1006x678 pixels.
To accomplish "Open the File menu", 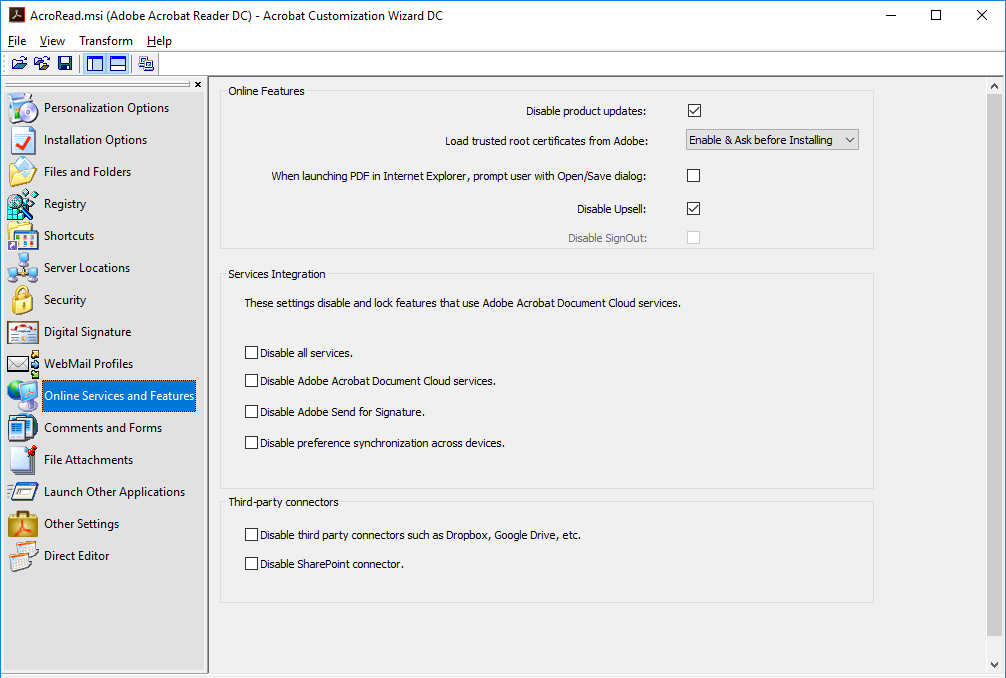I will pos(17,41).
